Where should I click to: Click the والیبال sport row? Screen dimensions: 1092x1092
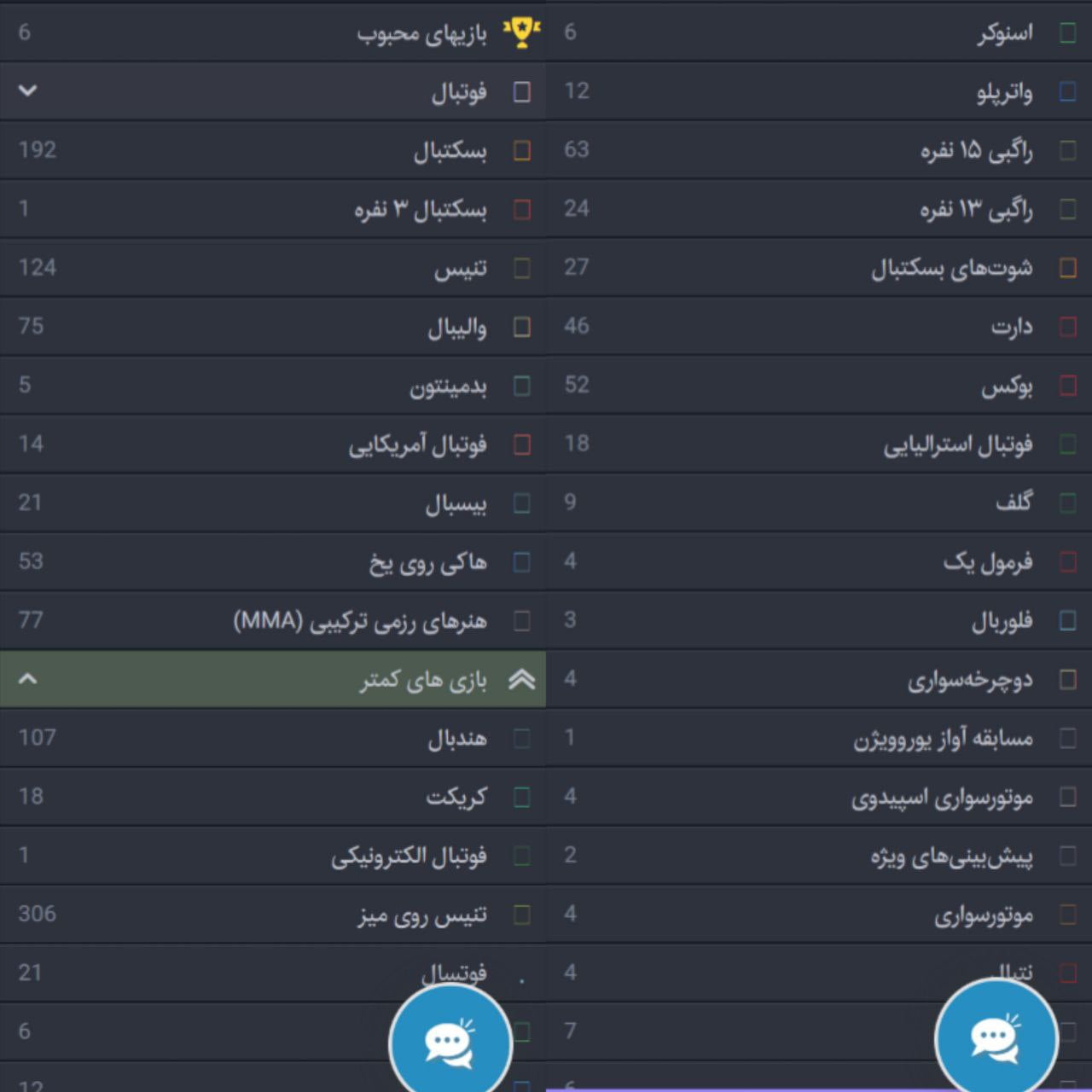click(452, 327)
